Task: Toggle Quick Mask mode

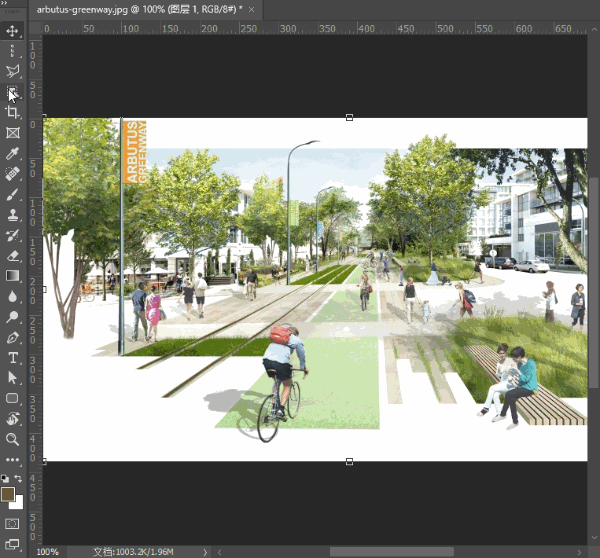Action: [x=12, y=524]
